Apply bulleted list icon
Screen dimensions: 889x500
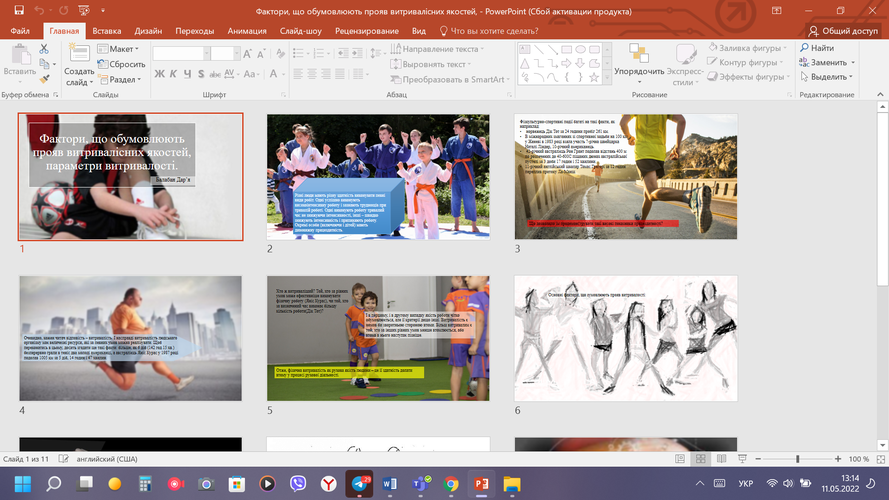point(298,53)
